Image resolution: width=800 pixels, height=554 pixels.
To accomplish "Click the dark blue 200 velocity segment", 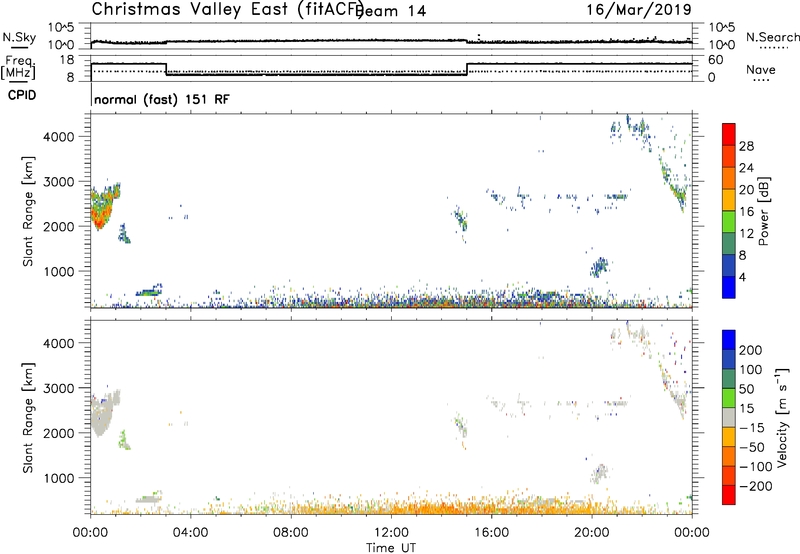I will click(x=729, y=340).
